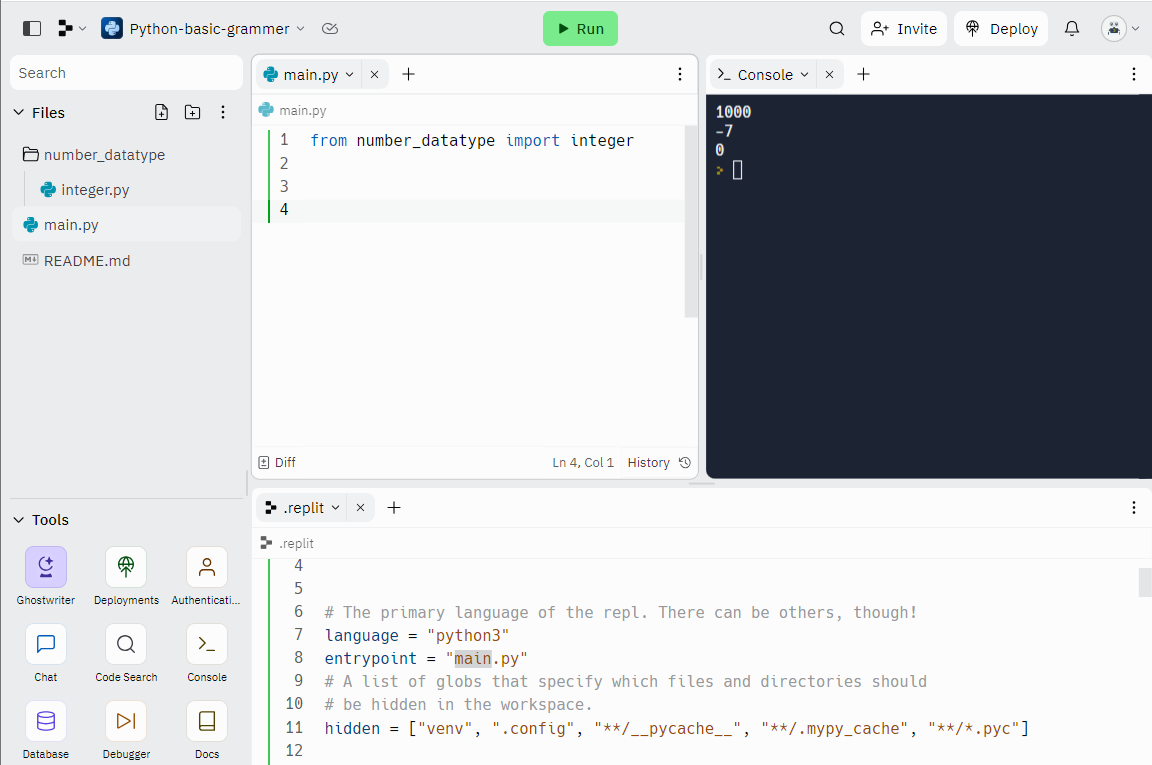Screen dimensions: 1152x765
Task: Click line 1 import statement in main.py
Action: (472, 140)
